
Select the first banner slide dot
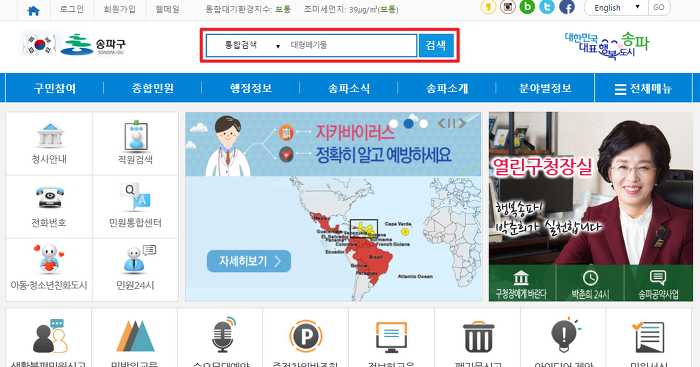coord(394,124)
